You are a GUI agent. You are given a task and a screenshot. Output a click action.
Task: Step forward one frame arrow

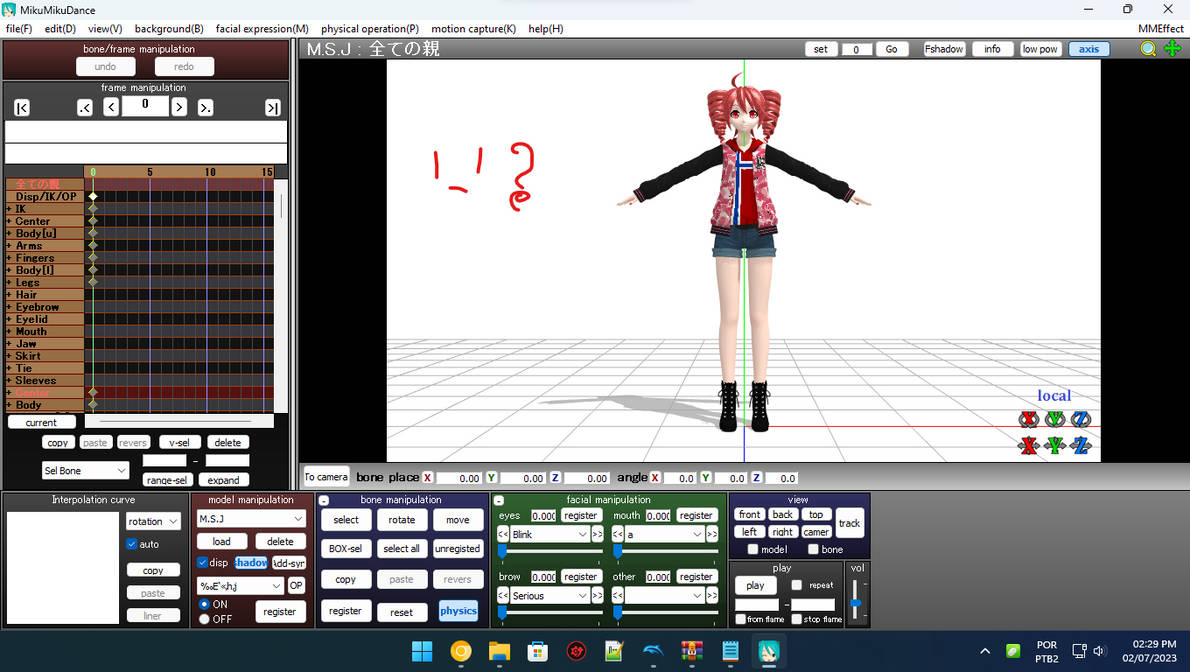tap(179, 107)
